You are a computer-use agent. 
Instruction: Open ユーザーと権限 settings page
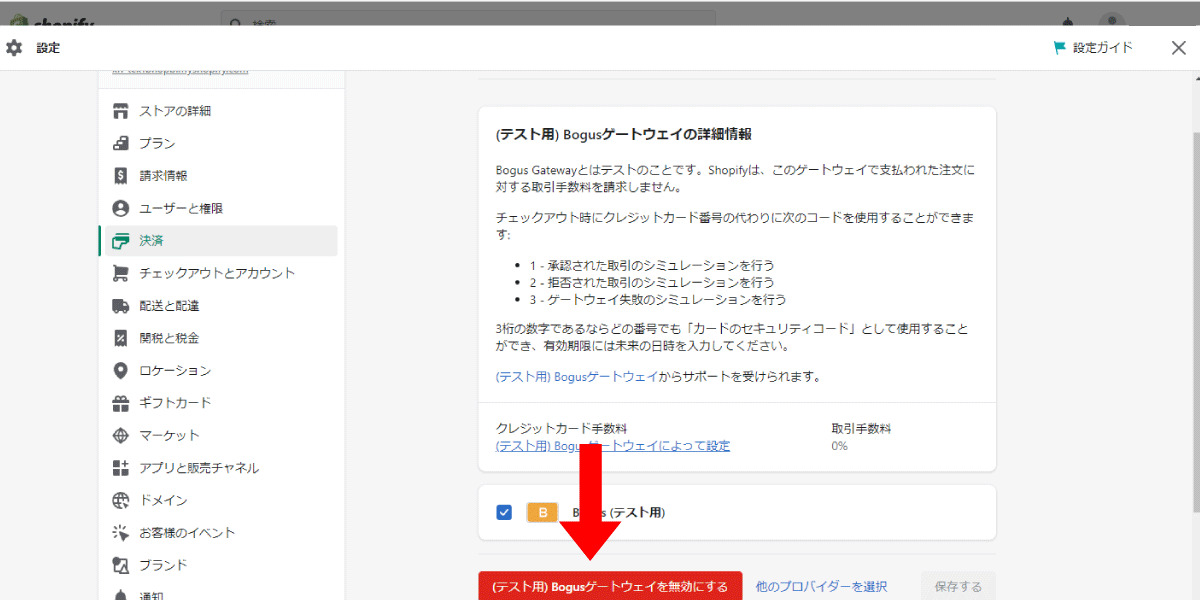click(x=181, y=208)
